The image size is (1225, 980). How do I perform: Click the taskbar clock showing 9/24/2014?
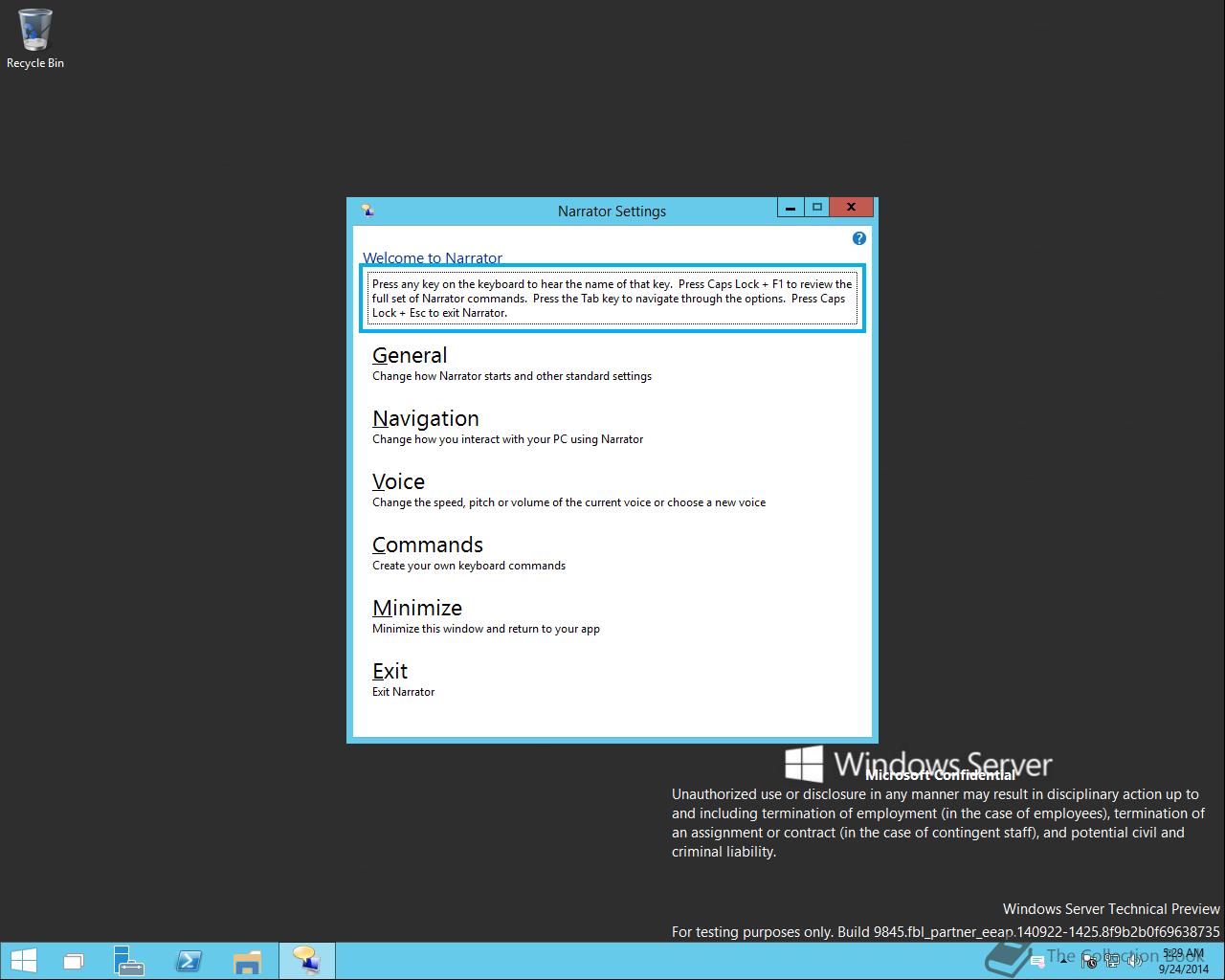1184,961
